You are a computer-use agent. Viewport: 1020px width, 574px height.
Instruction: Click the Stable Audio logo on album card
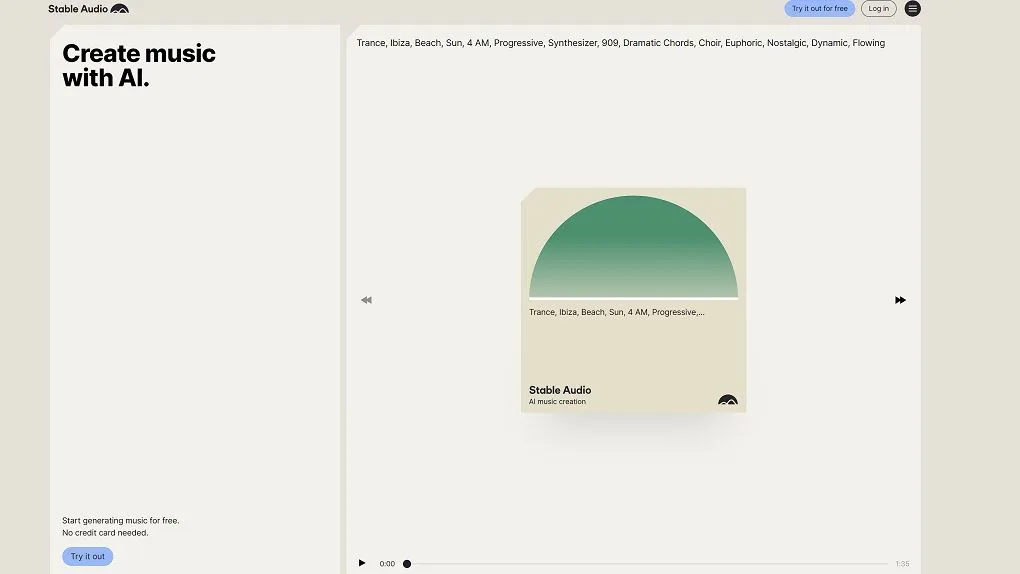728,400
